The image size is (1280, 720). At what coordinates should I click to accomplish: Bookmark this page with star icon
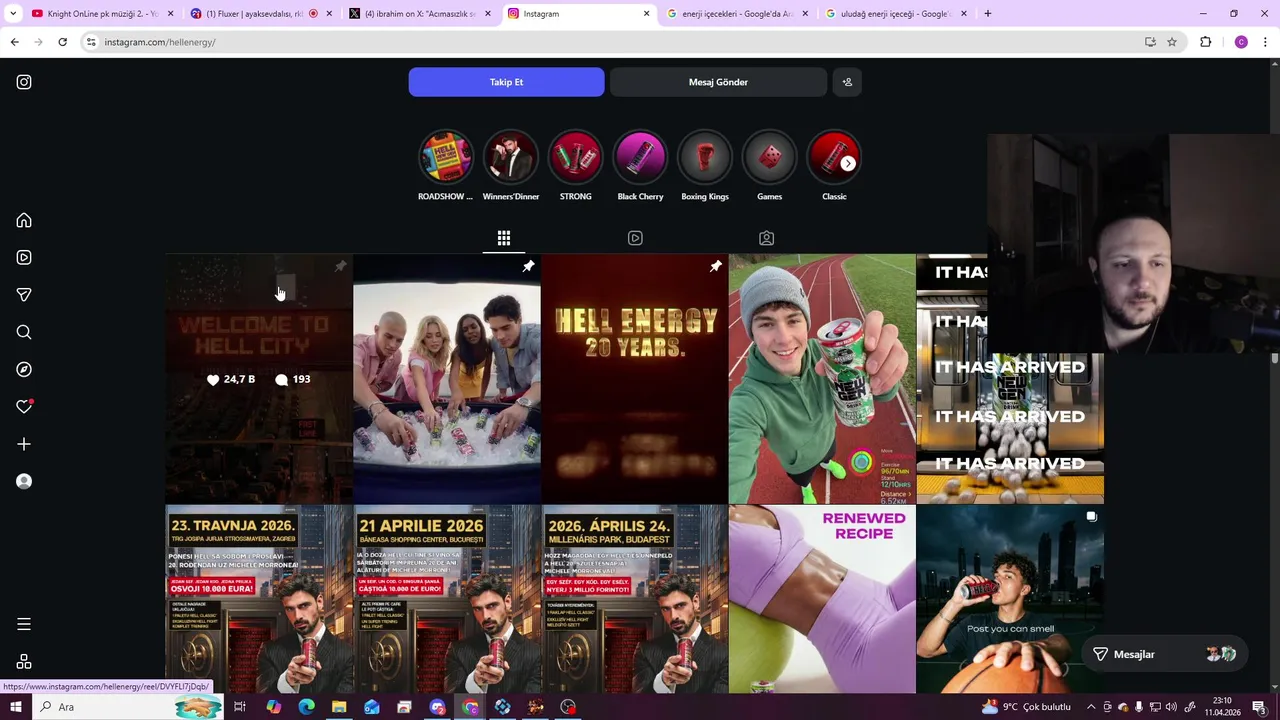[x=1172, y=42]
